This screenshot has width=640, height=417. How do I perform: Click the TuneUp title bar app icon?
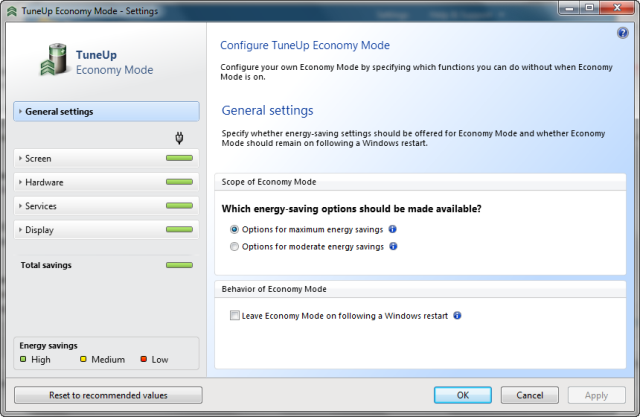click(x=12, y=11)
